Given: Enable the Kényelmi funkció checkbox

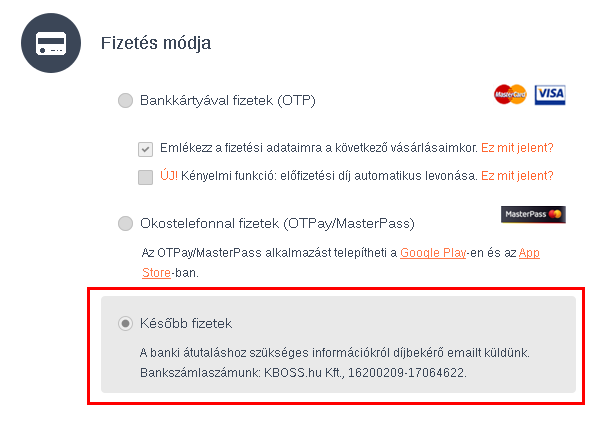Looking at the screenshot, I should point(146,177).
